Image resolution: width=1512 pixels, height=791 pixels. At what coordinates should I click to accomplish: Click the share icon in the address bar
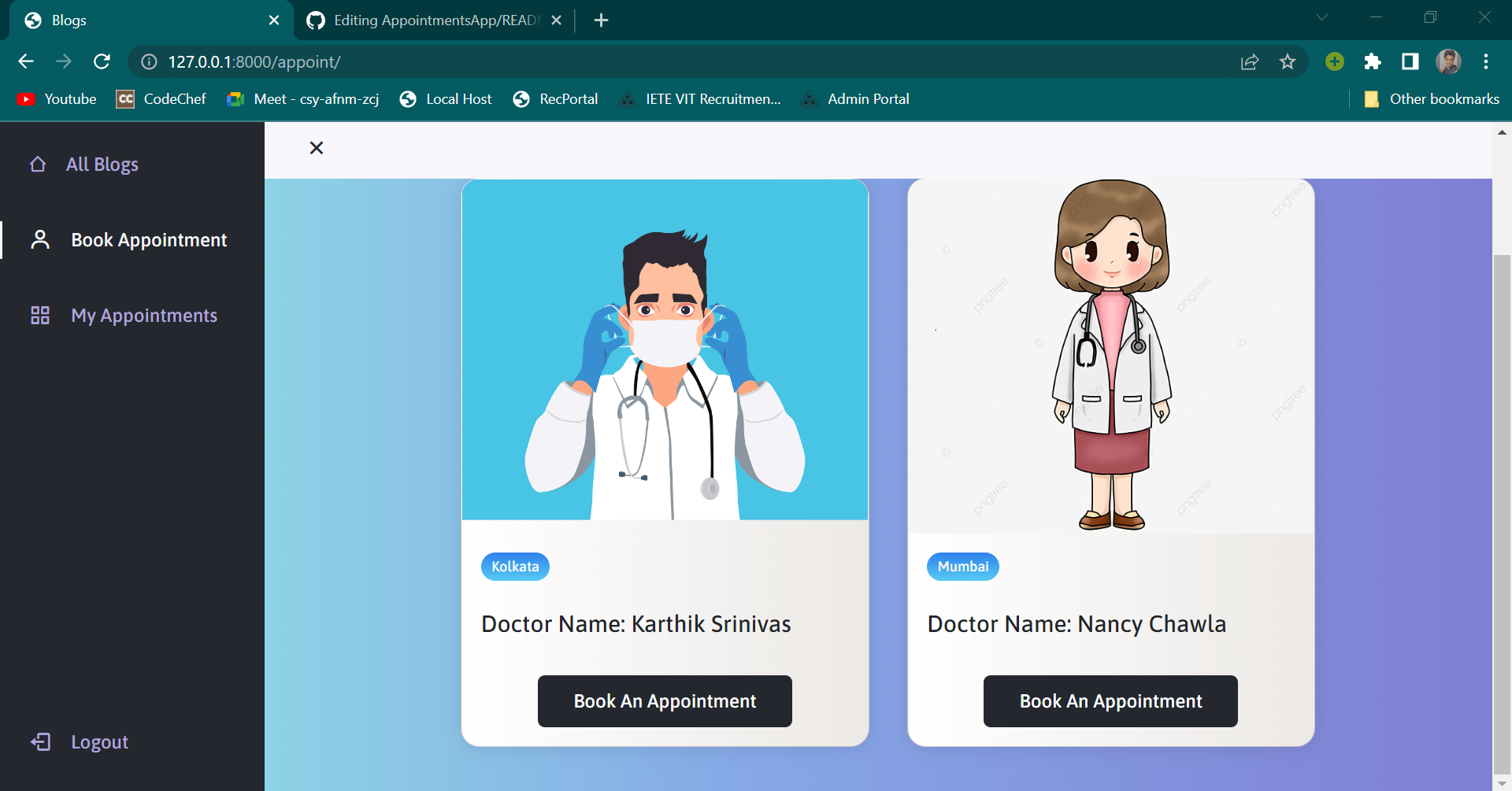click(x=1250, y=61)
